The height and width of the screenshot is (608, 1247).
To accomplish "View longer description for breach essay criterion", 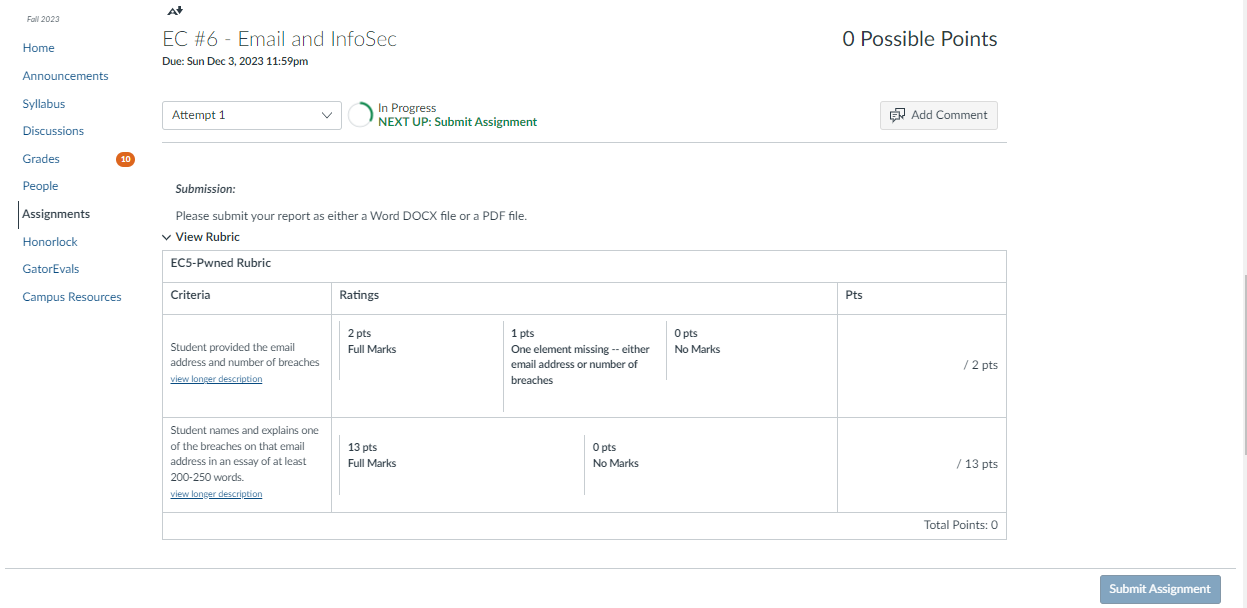I will pyautogui.click(x=216, y=494).
